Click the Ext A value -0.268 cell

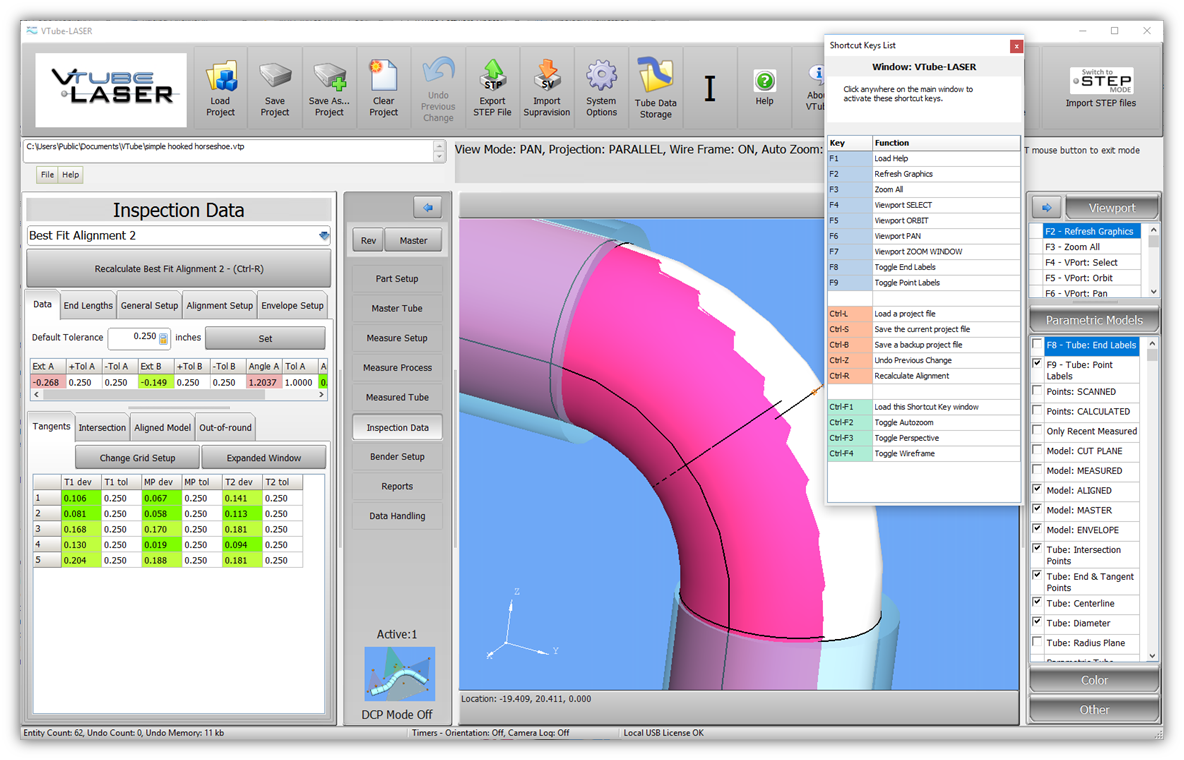pos(48,382)
